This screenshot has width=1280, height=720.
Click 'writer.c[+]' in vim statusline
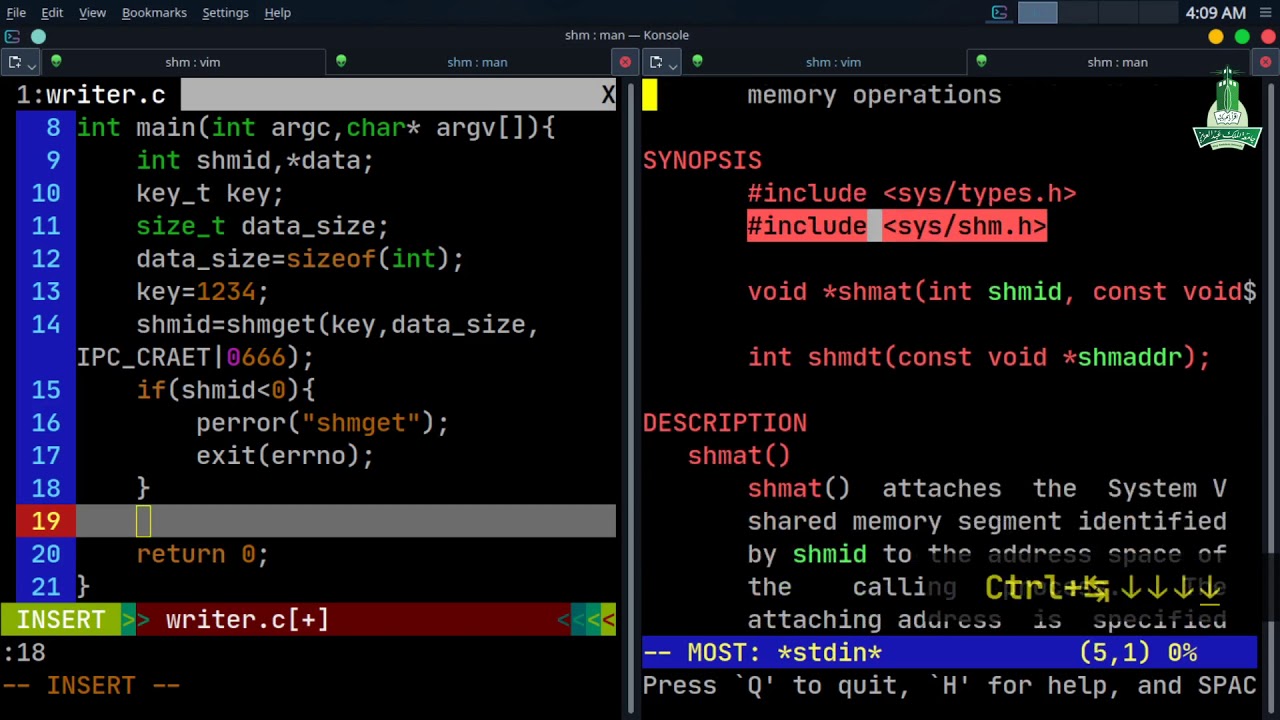(247, 620)
